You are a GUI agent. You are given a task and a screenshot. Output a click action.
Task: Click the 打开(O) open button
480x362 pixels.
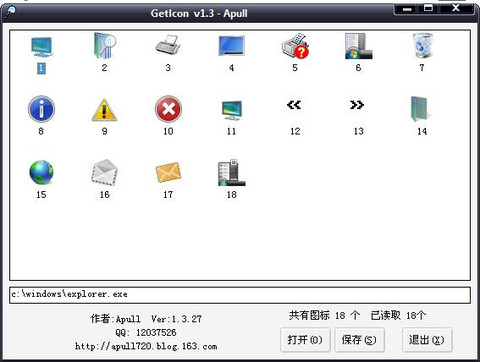tap(305, 340)
